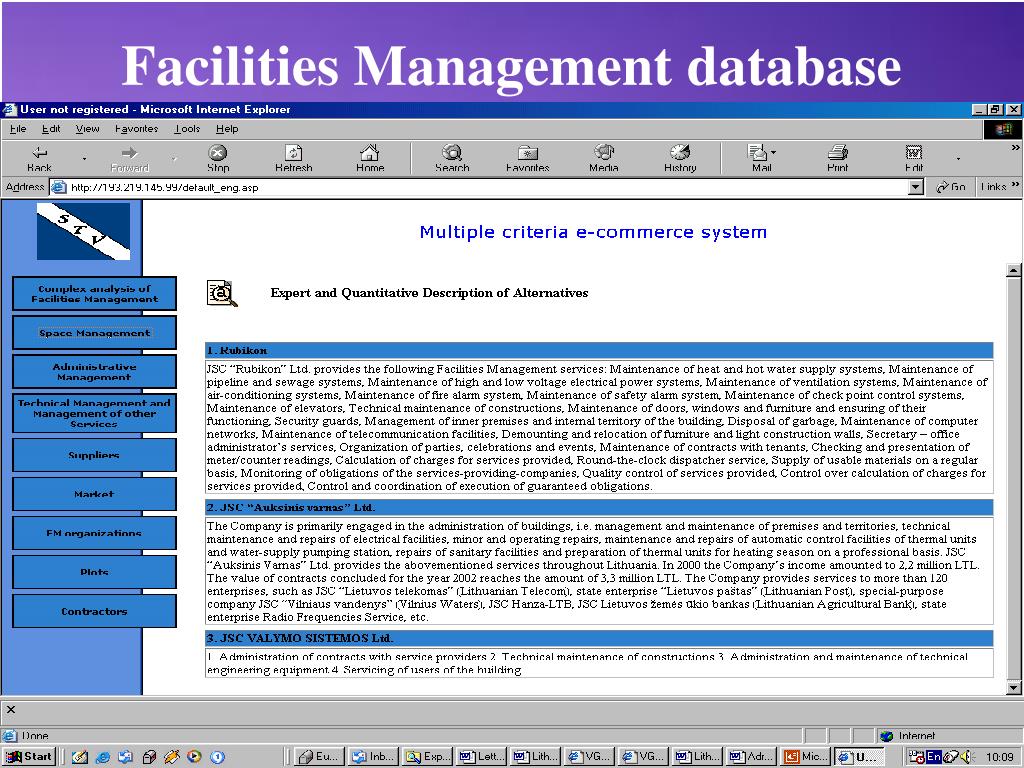Launch Windows Media Player quick launch icon
The image size is (1024, 768).
pyautogui.click(x=194, y=757)
